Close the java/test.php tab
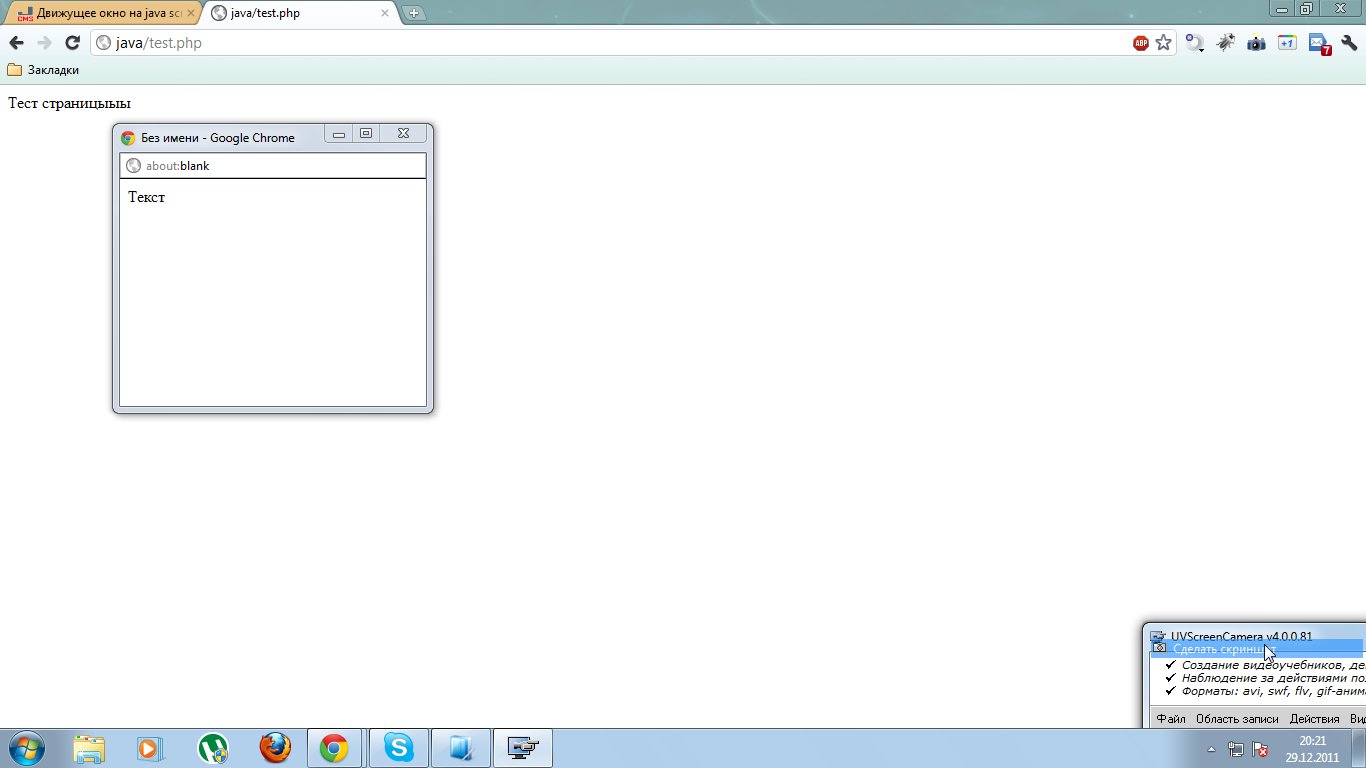Viewport: 1366px width, 768px height. click(x=385, y=13)
